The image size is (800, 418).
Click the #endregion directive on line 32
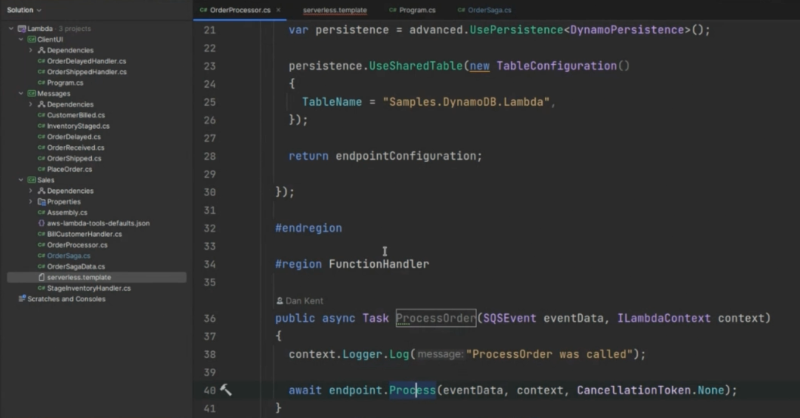click(309, 228)
